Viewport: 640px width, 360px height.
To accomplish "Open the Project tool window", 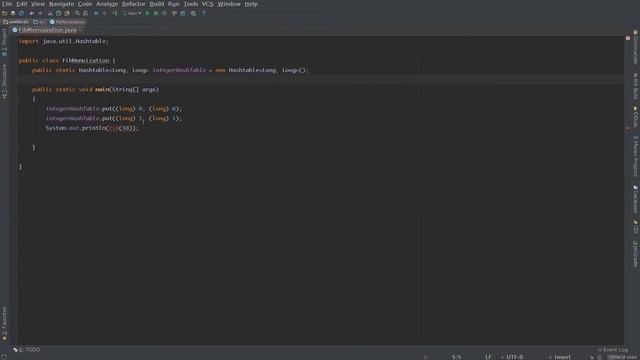I will pos(4,42).
